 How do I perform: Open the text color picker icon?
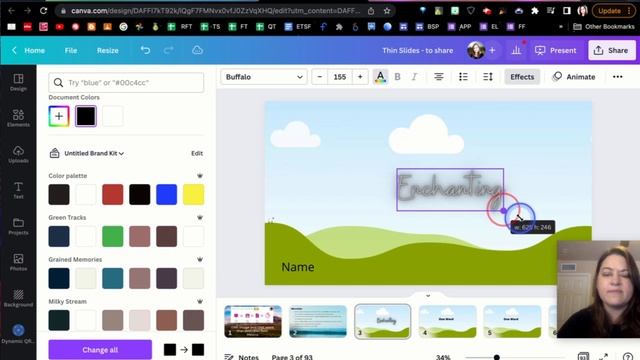click(380, 77)
